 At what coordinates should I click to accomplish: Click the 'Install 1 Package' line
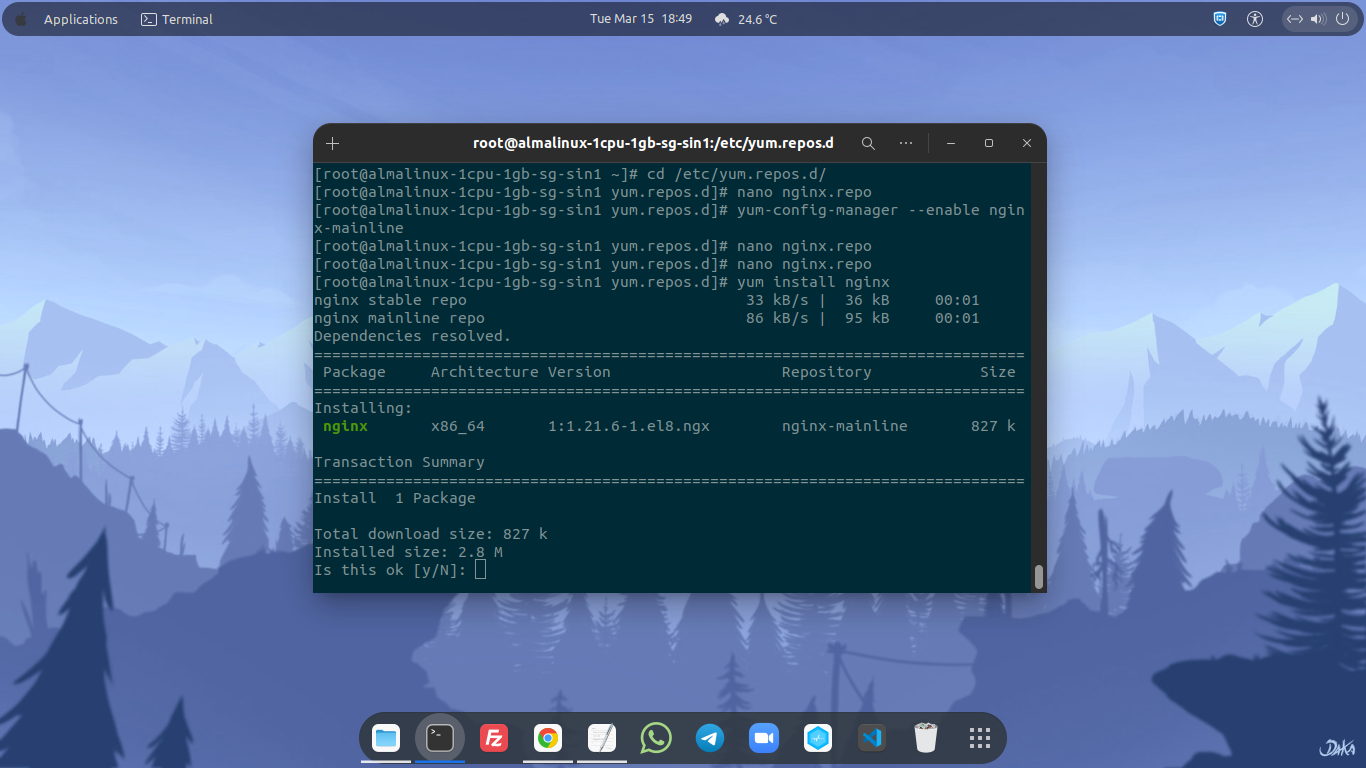(395, 498)
